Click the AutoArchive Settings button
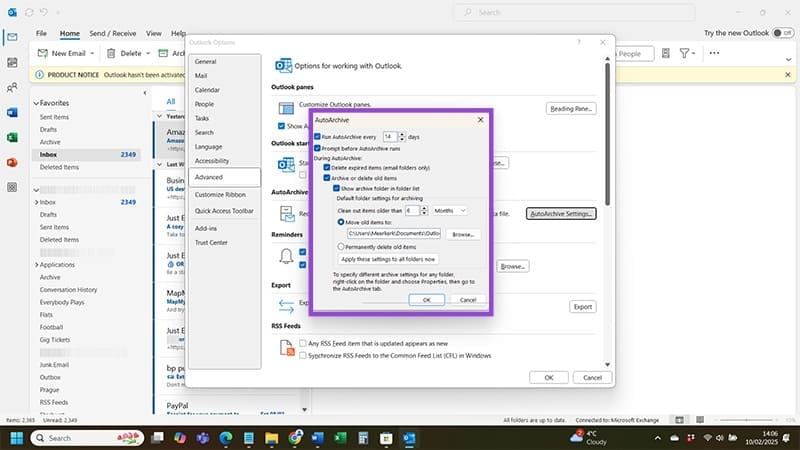The height and width of the screenshot is (450, 800). (x=561, y=214)
